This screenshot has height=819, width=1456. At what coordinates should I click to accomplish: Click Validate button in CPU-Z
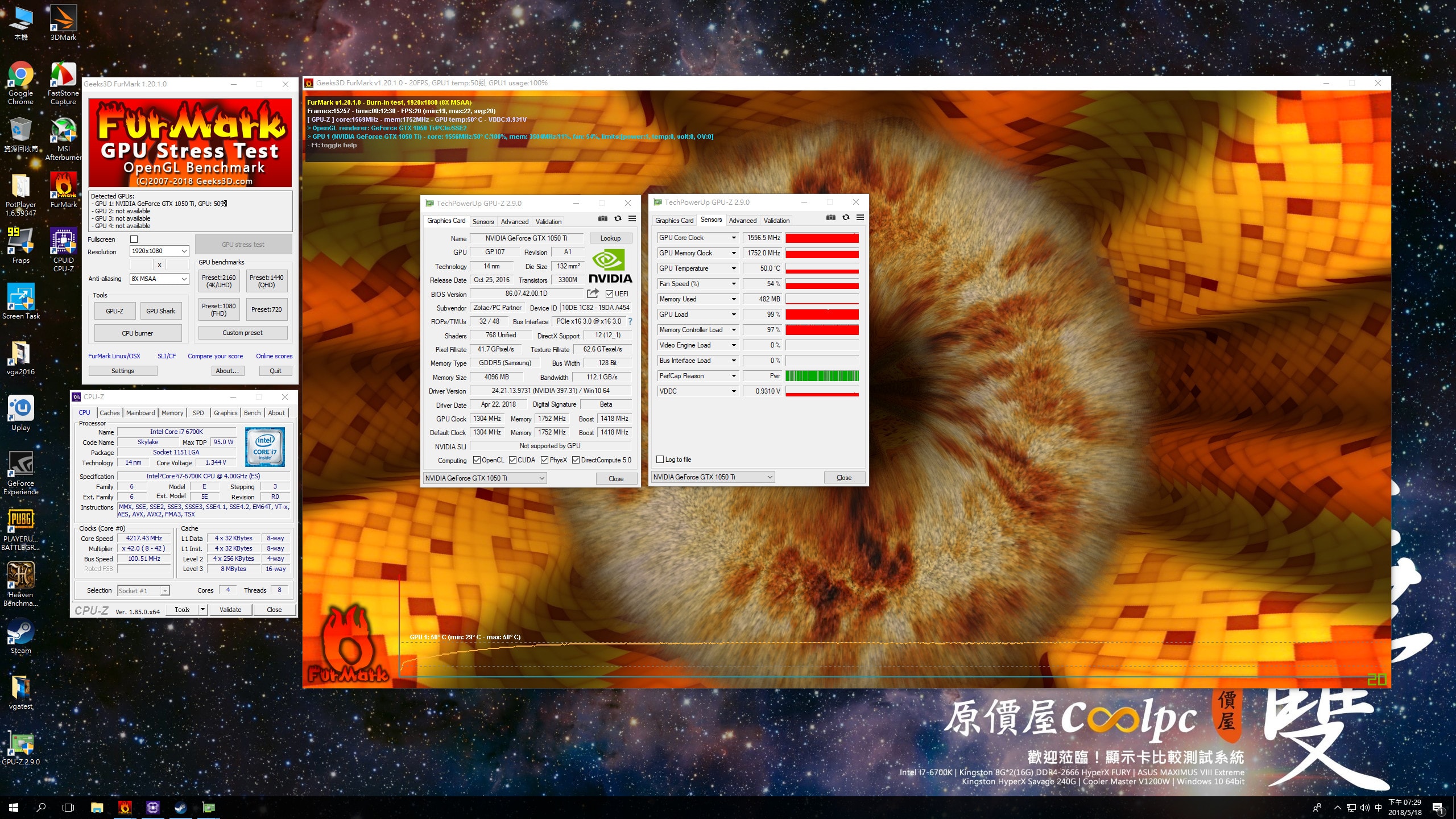pyautogui.click(x=230, y=610)
